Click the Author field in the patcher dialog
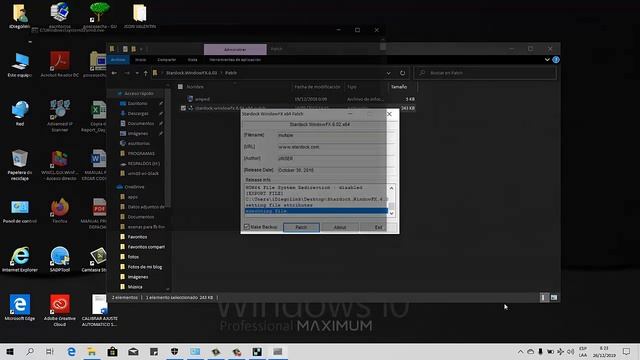 [x=335, y=158]
